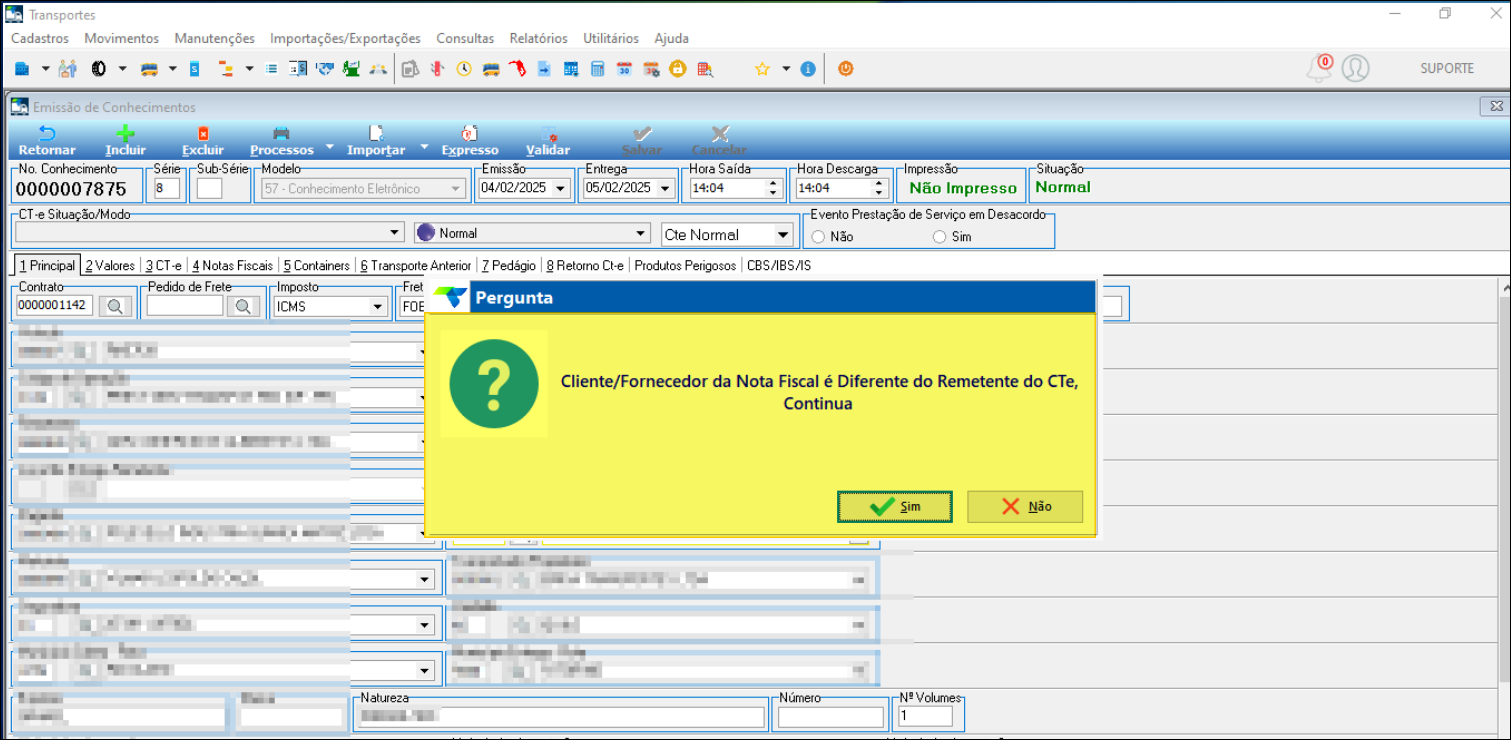Open the Cte Normal dropdown
The image size is (1511, 740).
click(x=783, y=235)
